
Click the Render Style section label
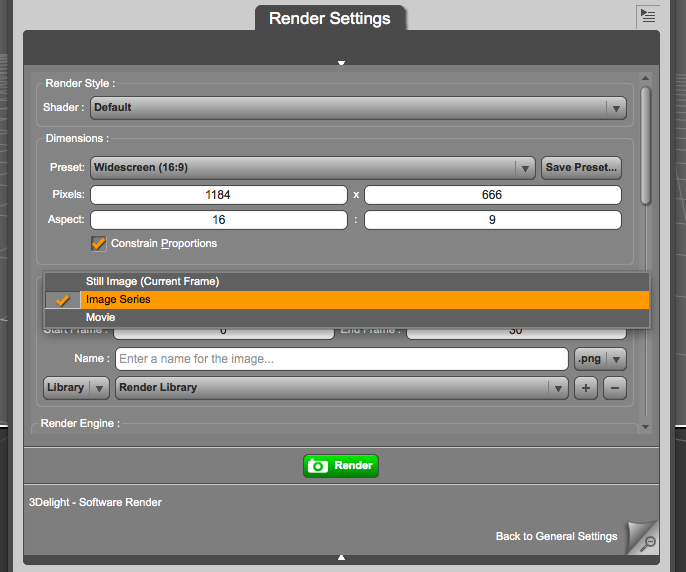tap(80, 84)
